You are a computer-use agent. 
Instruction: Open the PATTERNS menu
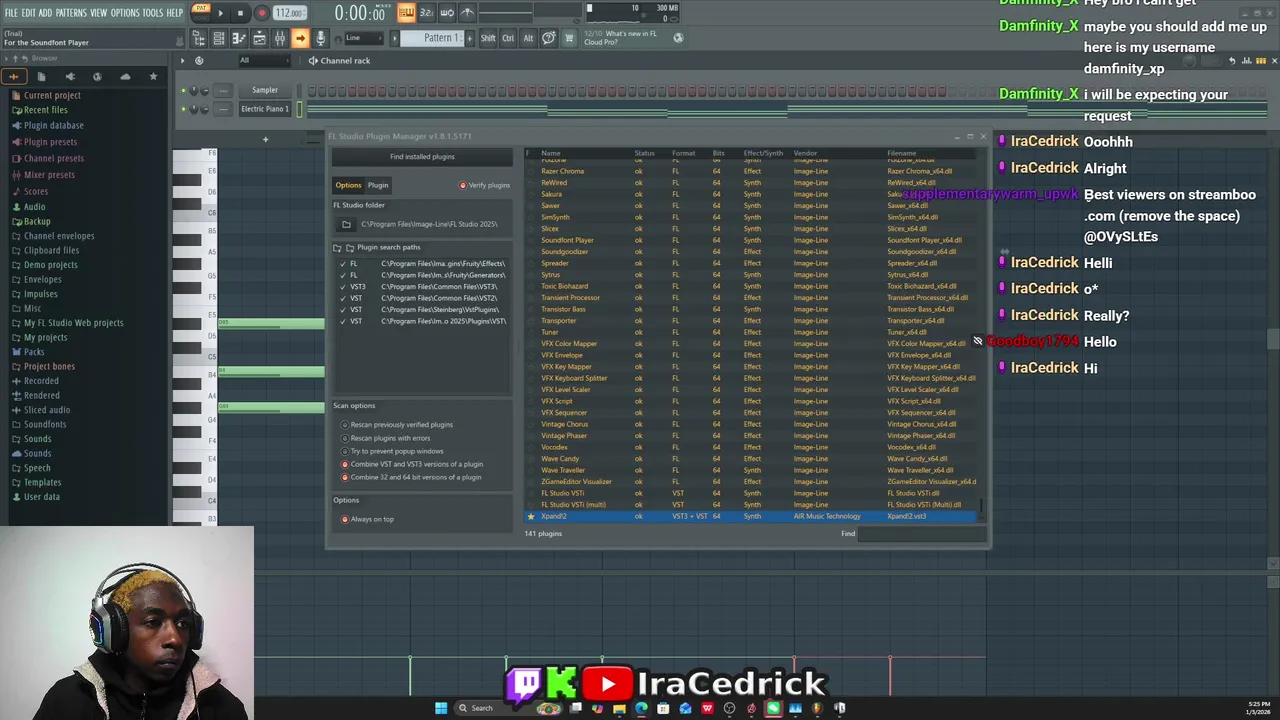[71, 13]
